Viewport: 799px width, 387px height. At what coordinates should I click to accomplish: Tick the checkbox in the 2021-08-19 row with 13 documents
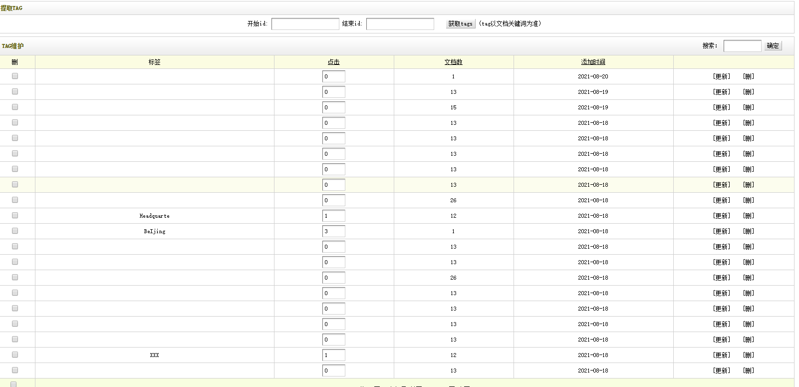15,91
